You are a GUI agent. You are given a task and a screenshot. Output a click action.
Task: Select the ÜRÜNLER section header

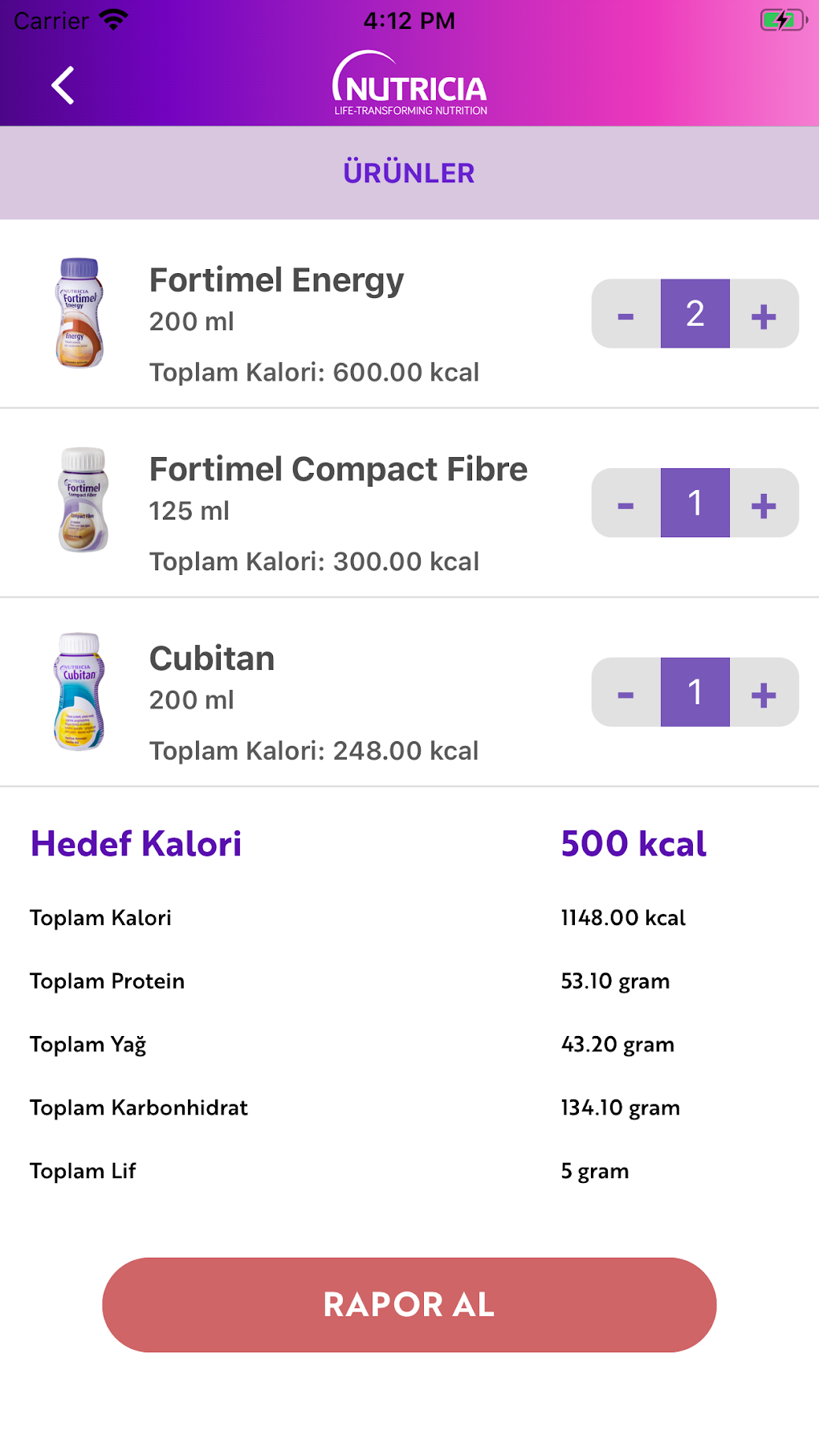point(409,173)
